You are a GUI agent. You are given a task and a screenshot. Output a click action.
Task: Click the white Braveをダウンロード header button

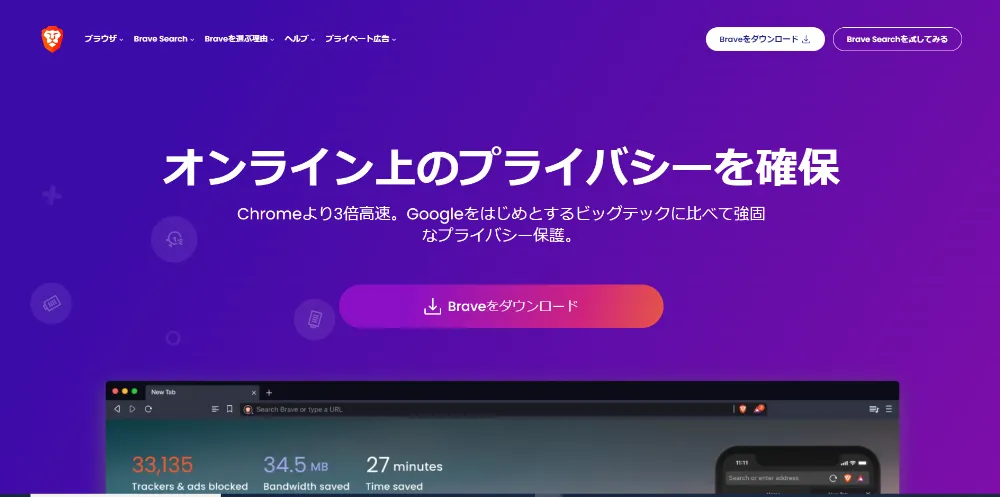(x=765, y=39)
